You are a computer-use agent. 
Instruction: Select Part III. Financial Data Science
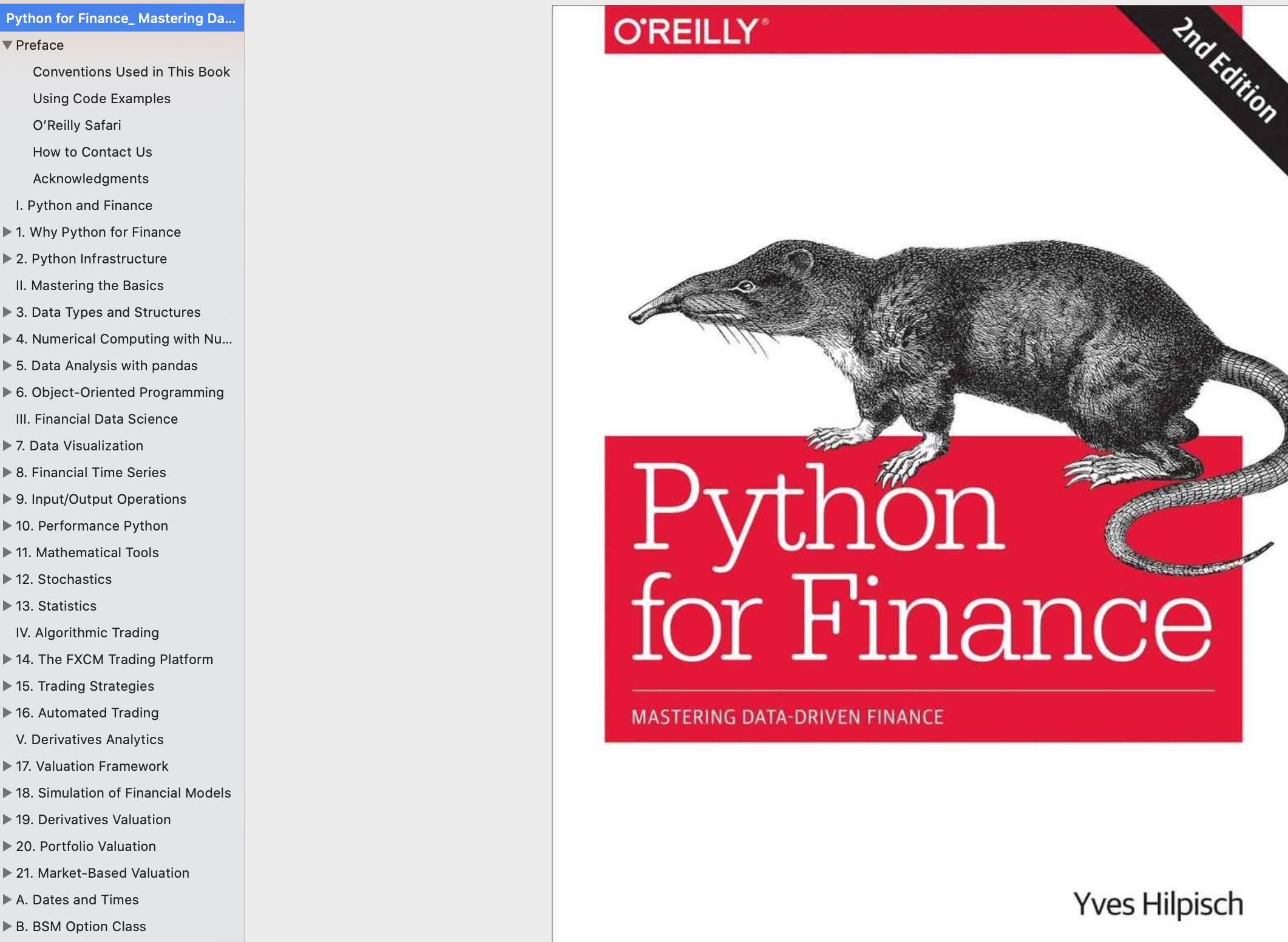coord(97,419)
